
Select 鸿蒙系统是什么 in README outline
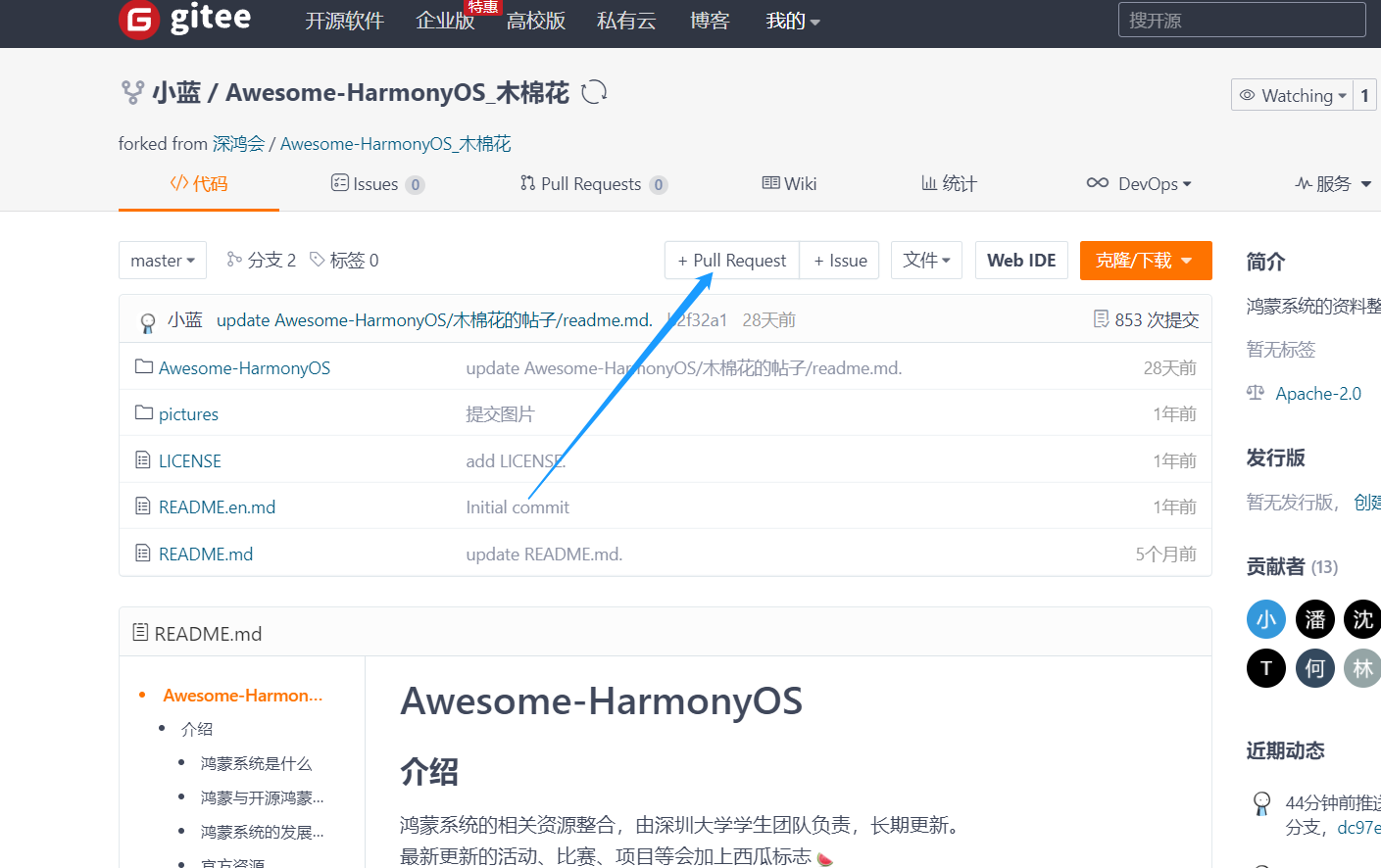[256, 763]
